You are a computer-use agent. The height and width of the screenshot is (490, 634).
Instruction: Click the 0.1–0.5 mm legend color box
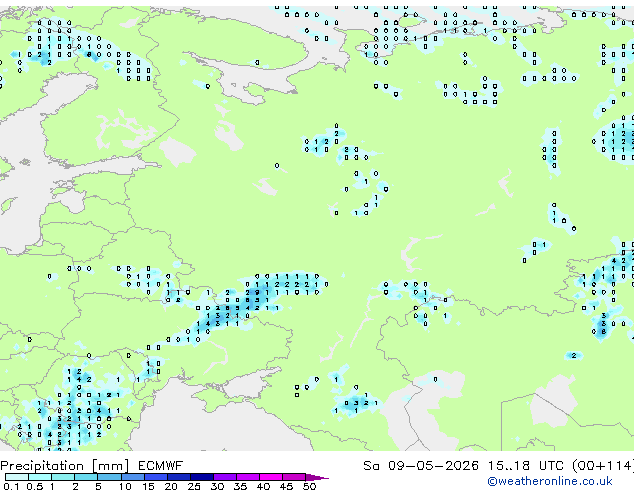(17, 477)
